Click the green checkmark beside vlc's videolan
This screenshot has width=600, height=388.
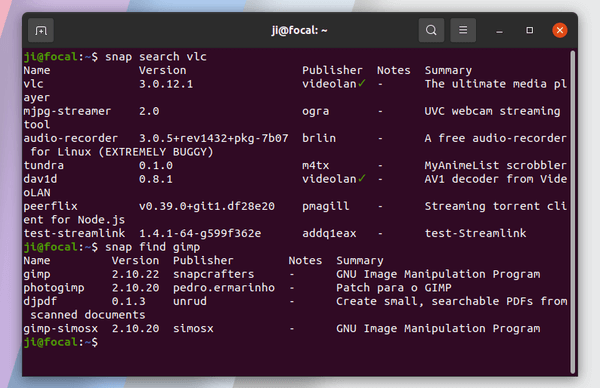click(362, 83)
